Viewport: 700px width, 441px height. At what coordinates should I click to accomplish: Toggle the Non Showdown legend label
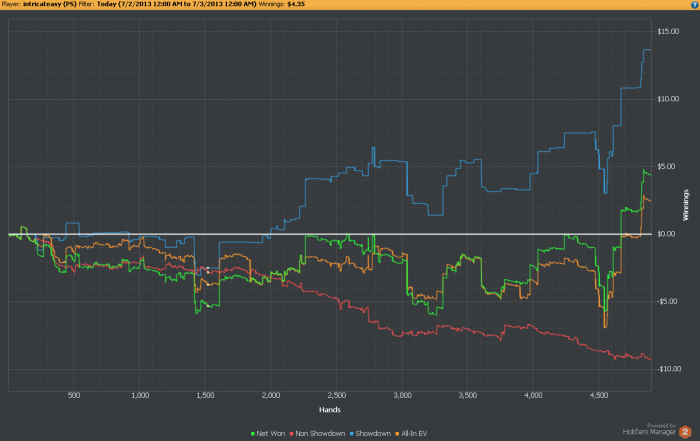[320, 433]
